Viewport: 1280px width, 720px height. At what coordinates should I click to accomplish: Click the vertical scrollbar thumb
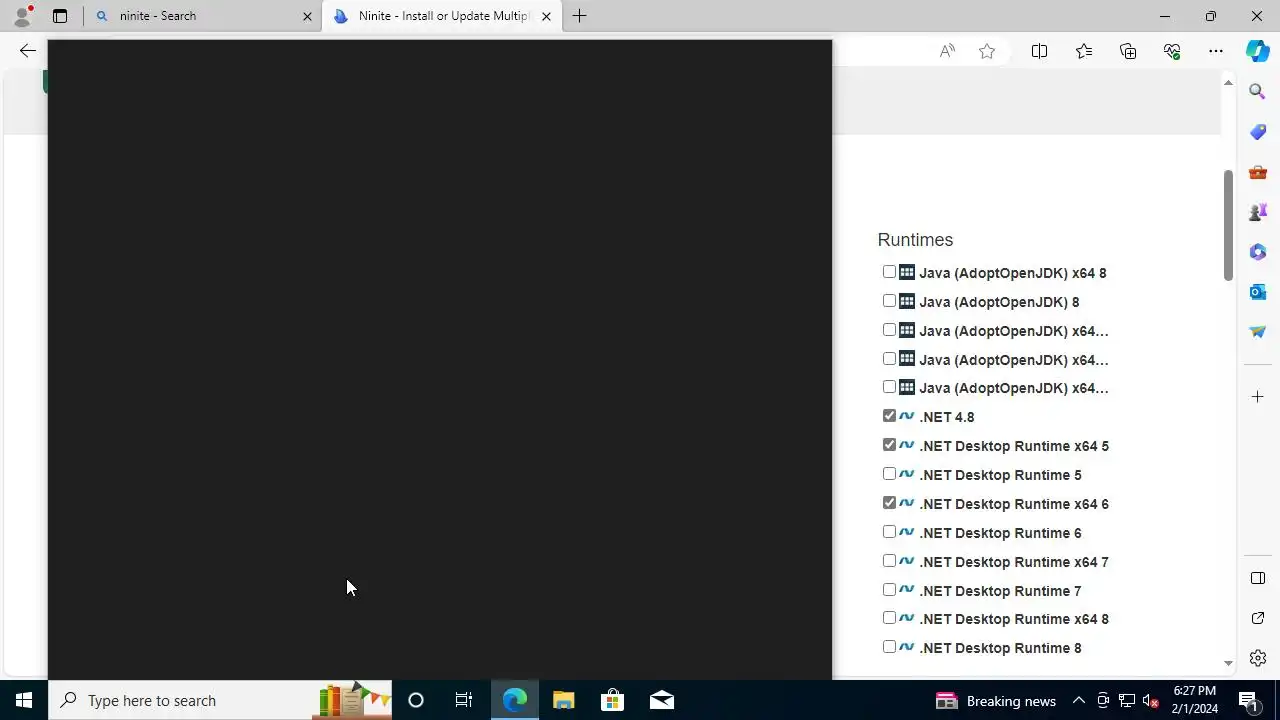tap(1228, 226)
